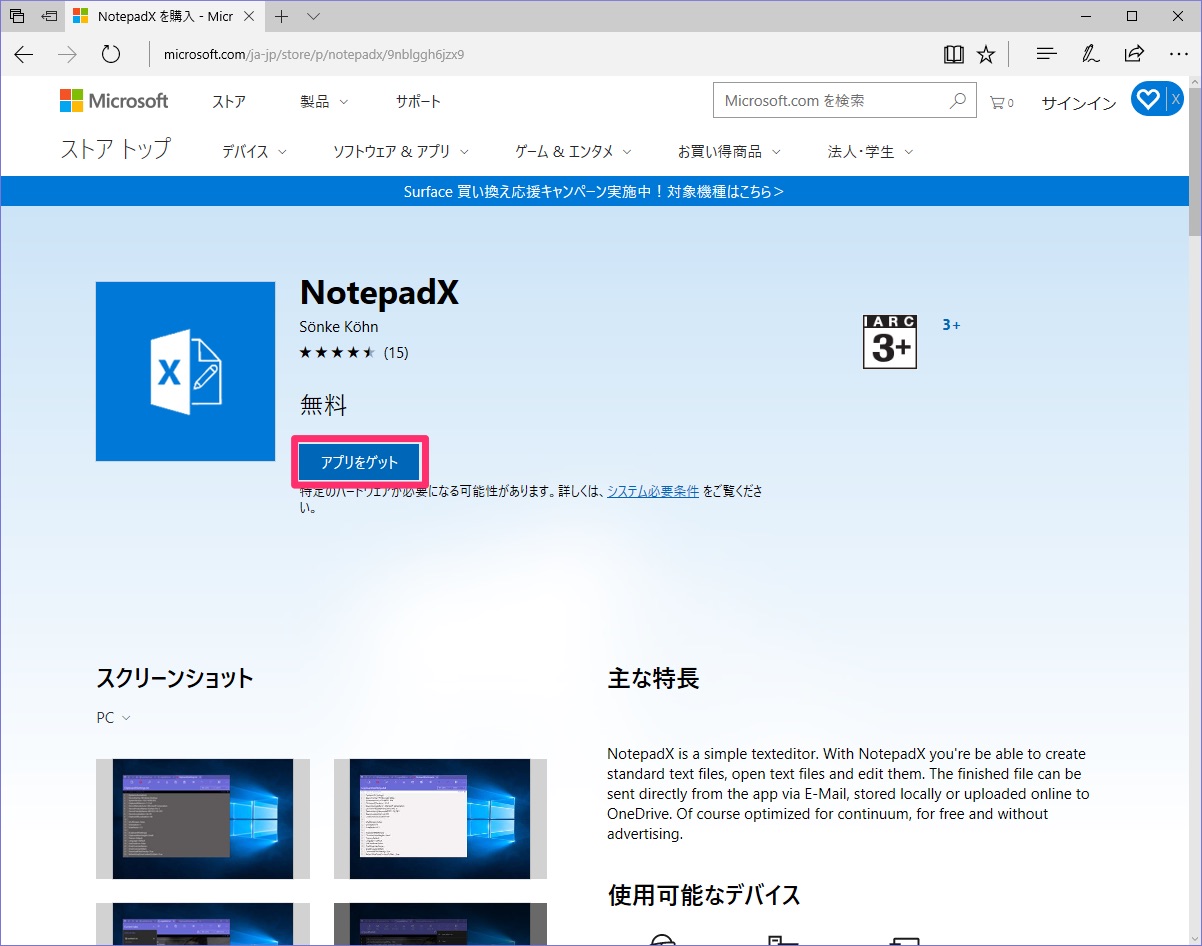Expand the ソフトウェア & アプリ menu
Viewport: 1202px width, 946px height.
click(400, 152)
